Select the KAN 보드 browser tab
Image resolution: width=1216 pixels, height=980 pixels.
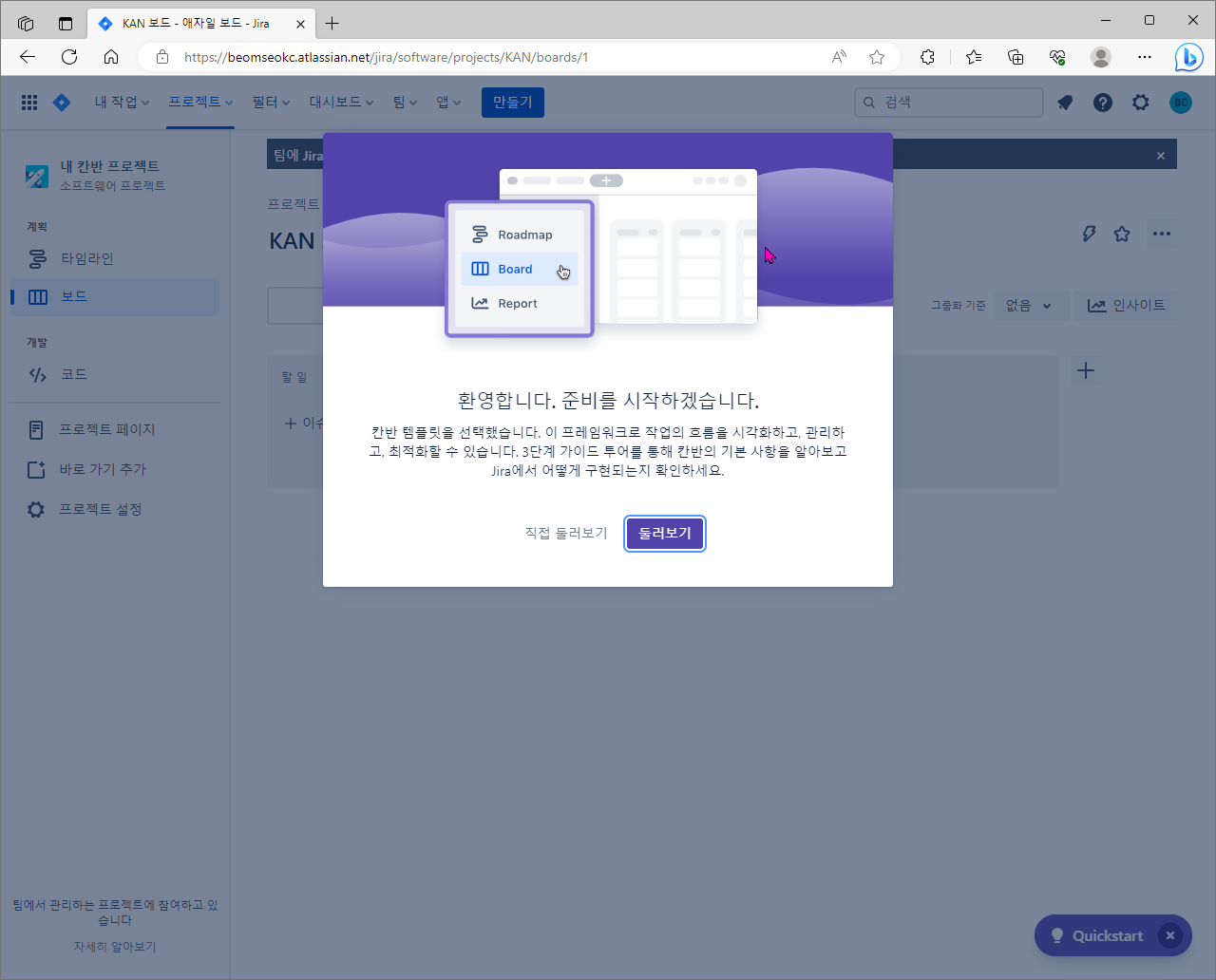click(201, 23)
